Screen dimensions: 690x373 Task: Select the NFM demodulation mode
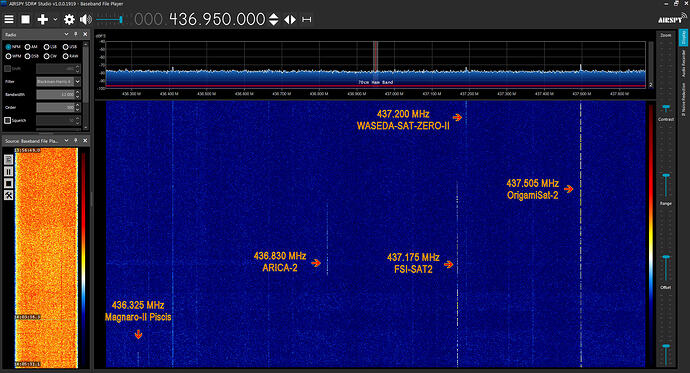pyautogui.click(x=13, y=47)
